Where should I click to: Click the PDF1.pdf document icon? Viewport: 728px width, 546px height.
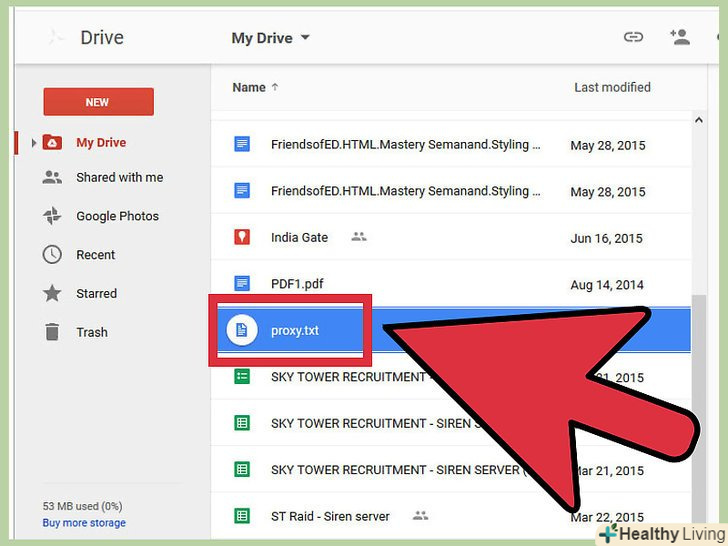click(242, 283)
